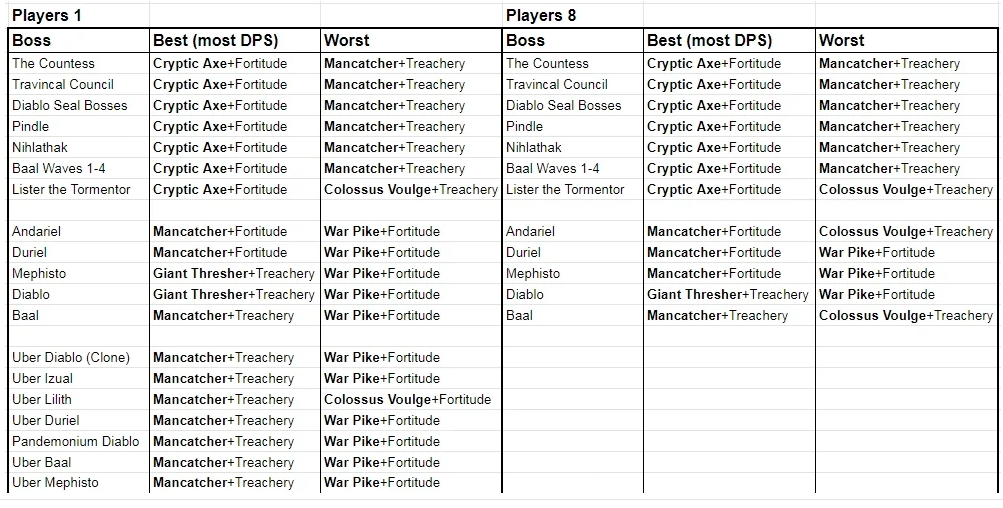
Task: Select Andariel in the Players 1 table
Action: click(x=37, y=231)
